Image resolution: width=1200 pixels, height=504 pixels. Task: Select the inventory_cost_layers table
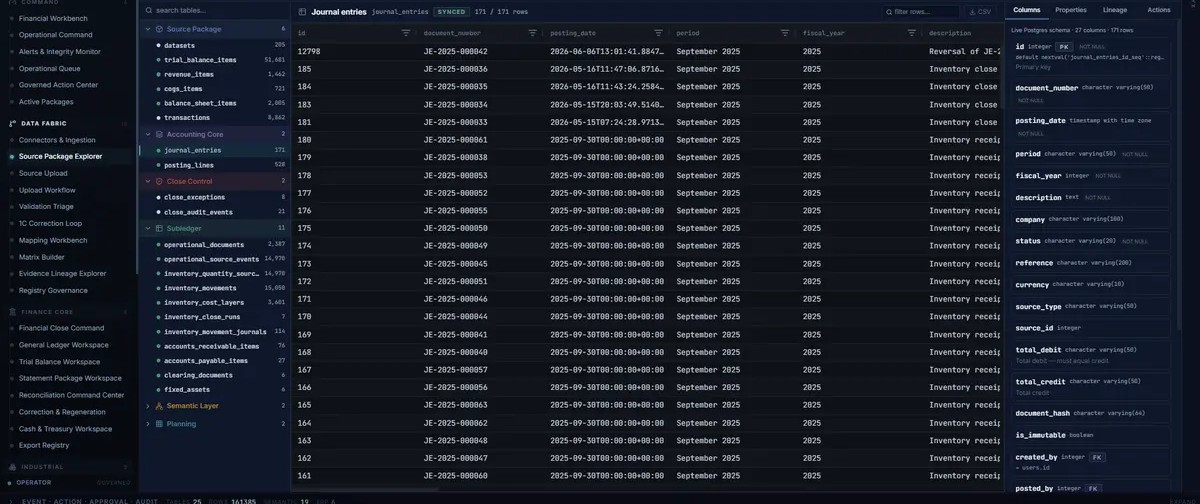pyautogui.click(x=213, y=302)
